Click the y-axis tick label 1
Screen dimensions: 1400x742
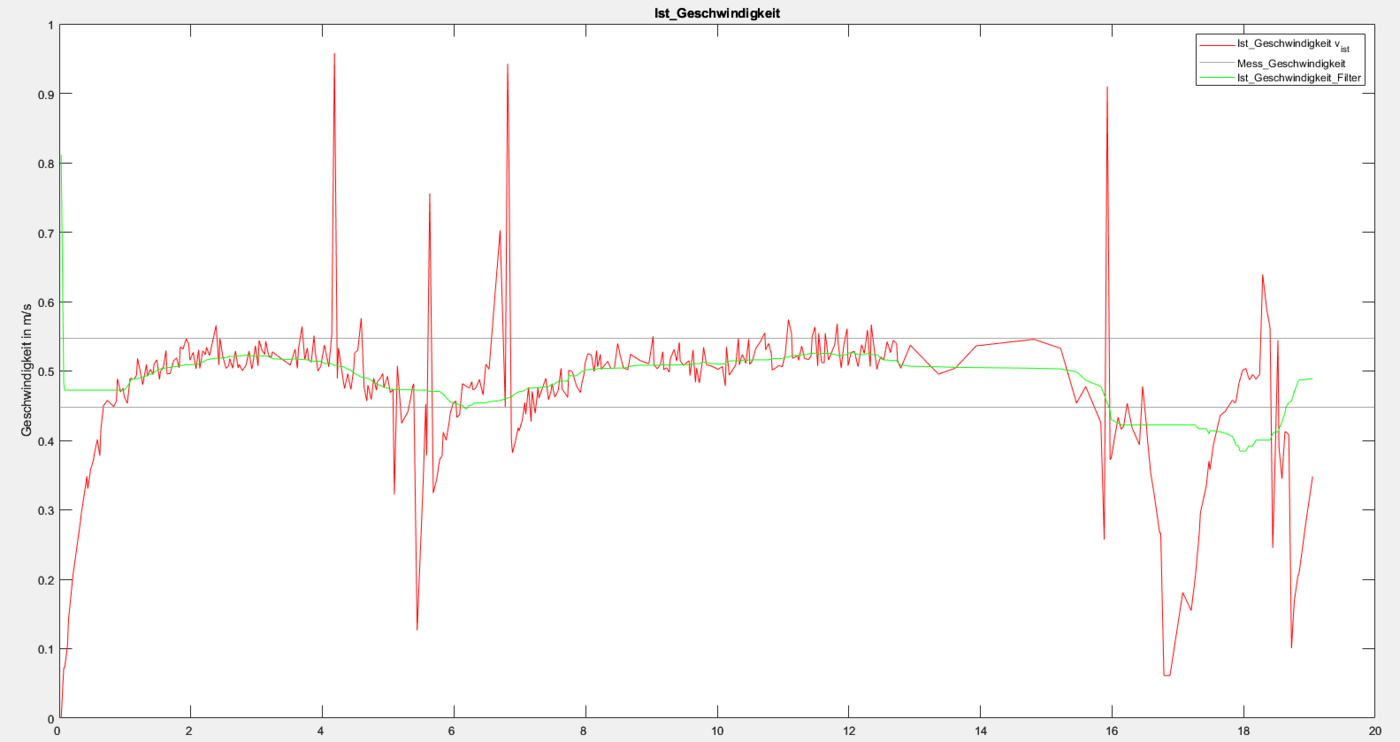[x=49, y=24]
